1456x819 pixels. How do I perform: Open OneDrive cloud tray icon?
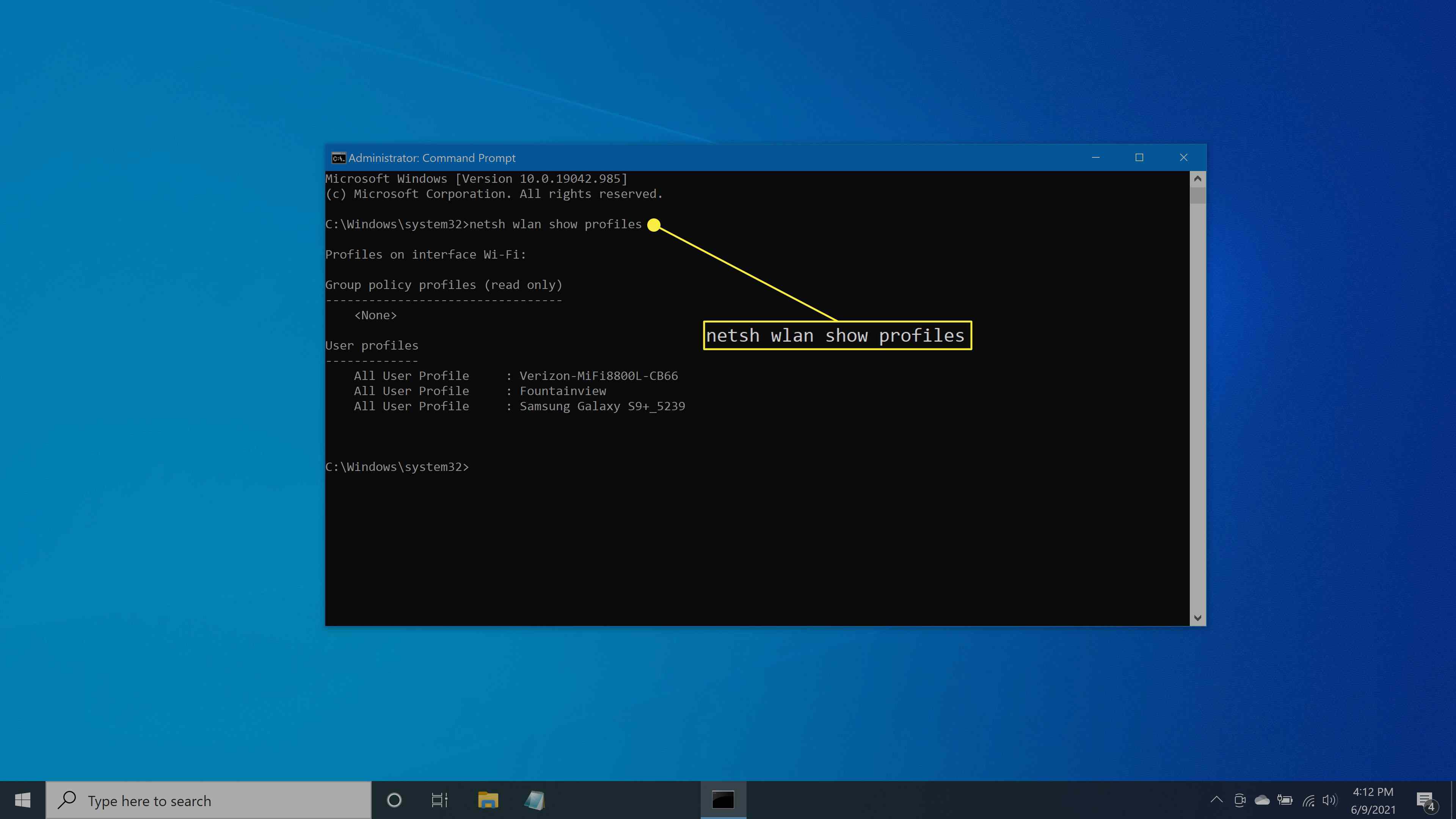click(1262, 800)
